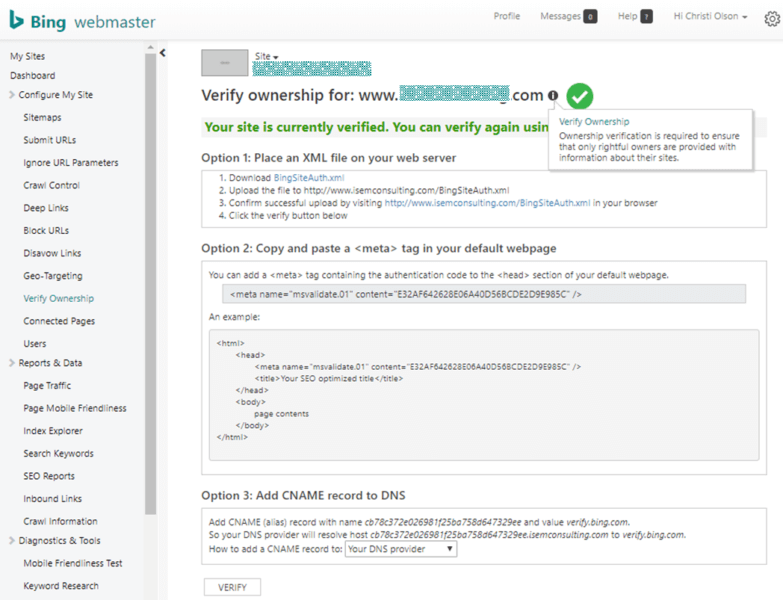Click the VERIFY button
Screen dimensions: 783x600
coord(232,587)
